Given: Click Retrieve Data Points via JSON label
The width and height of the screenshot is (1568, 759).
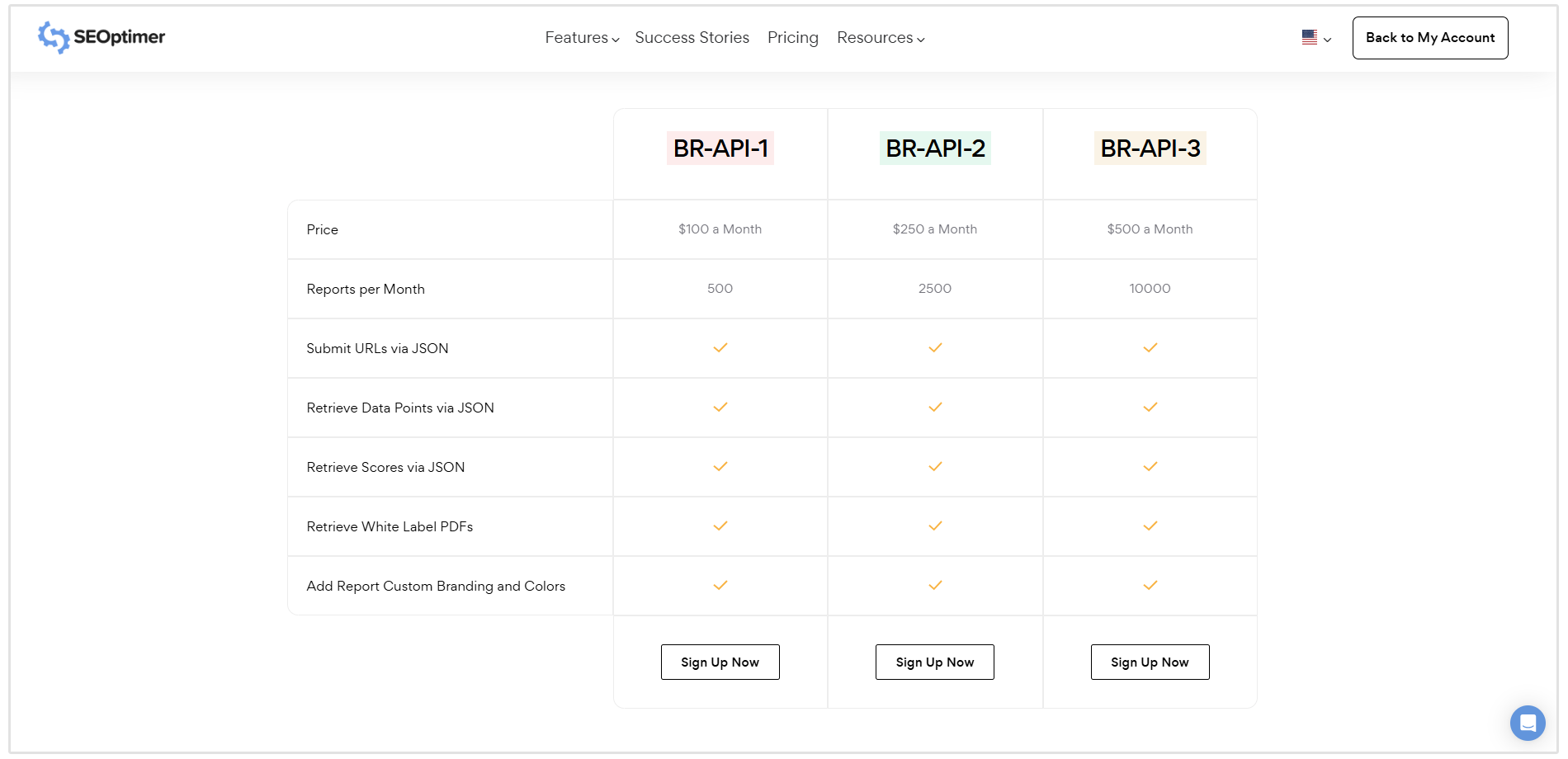Looking at the screenshot, I should tap(400, 408).
